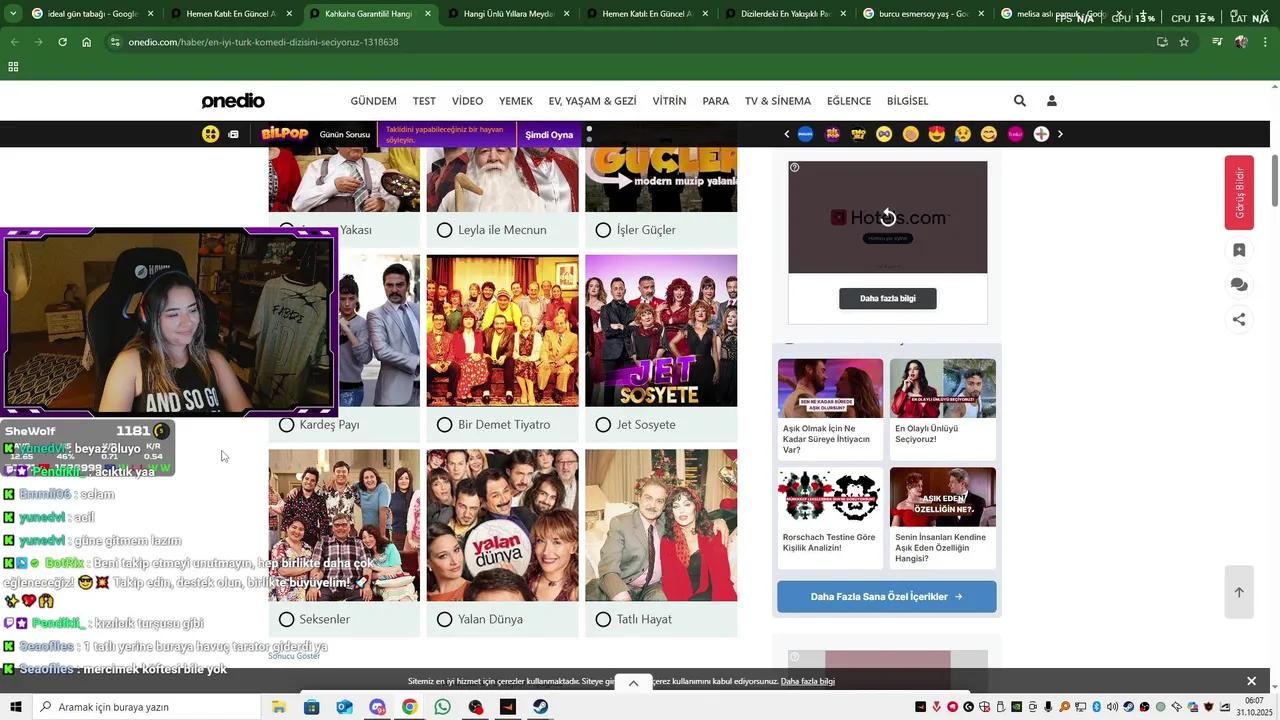Click the blue Philips channel icon
The width and height of the screenshot is (1280, 720).
[x=805, y=134]
